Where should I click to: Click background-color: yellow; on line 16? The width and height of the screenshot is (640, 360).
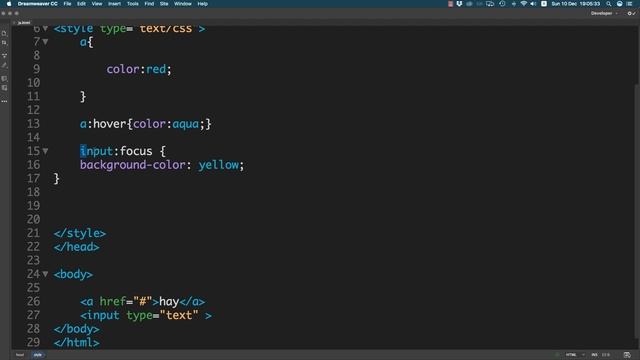click(x=162, y=165)
